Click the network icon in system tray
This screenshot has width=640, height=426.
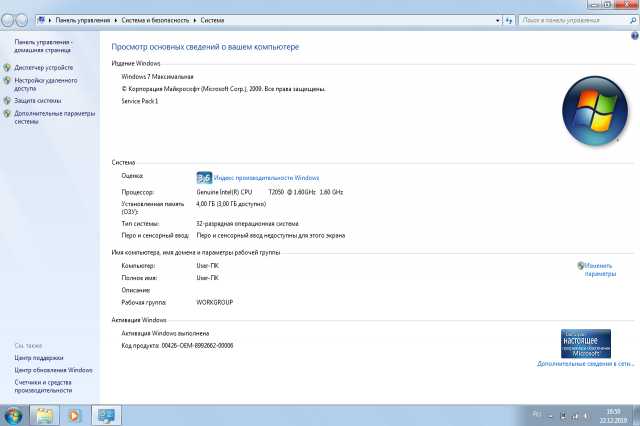pos(575,416)
